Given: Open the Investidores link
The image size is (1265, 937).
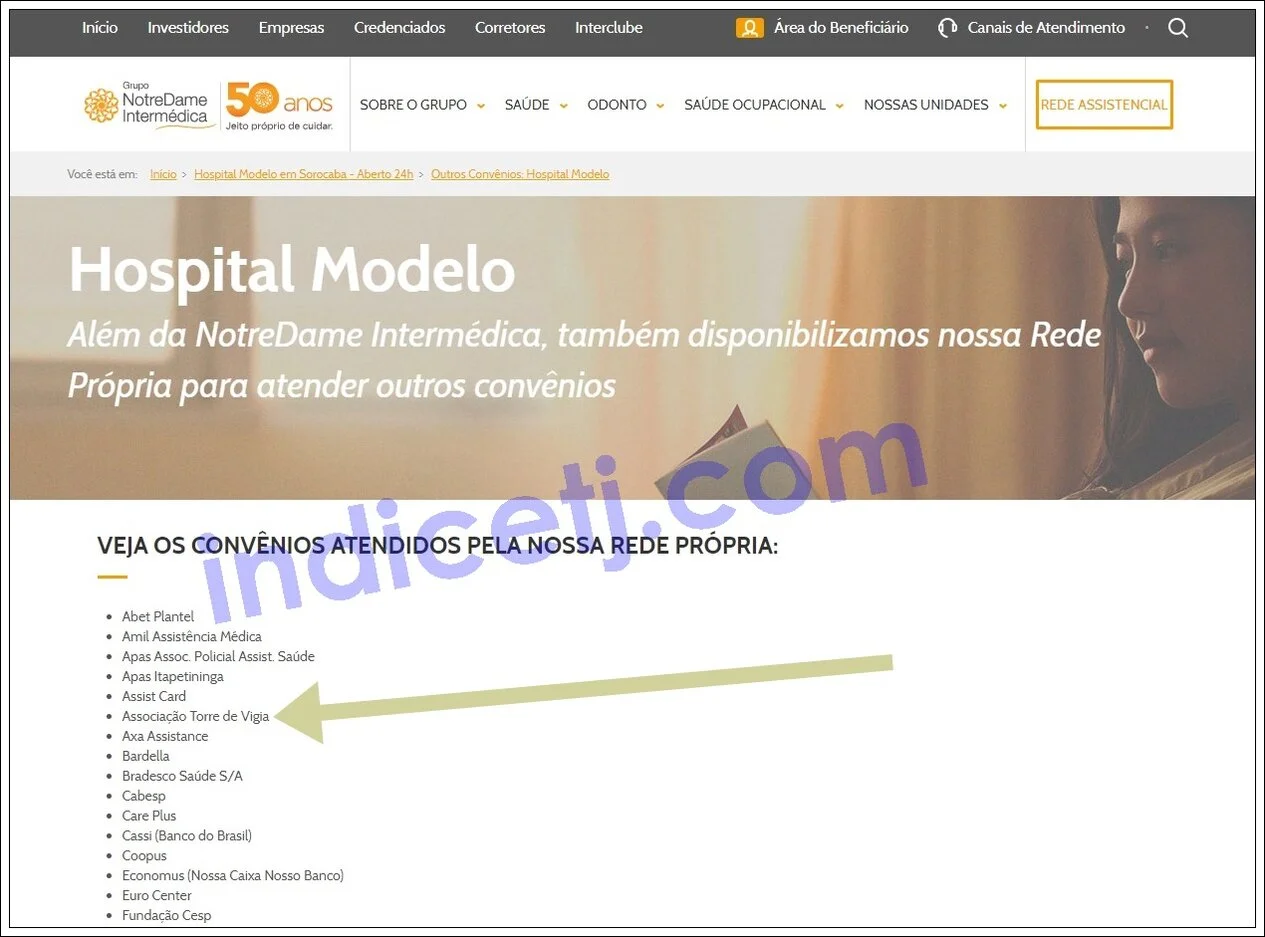Looking at the screenshot, I should [188, 28].
